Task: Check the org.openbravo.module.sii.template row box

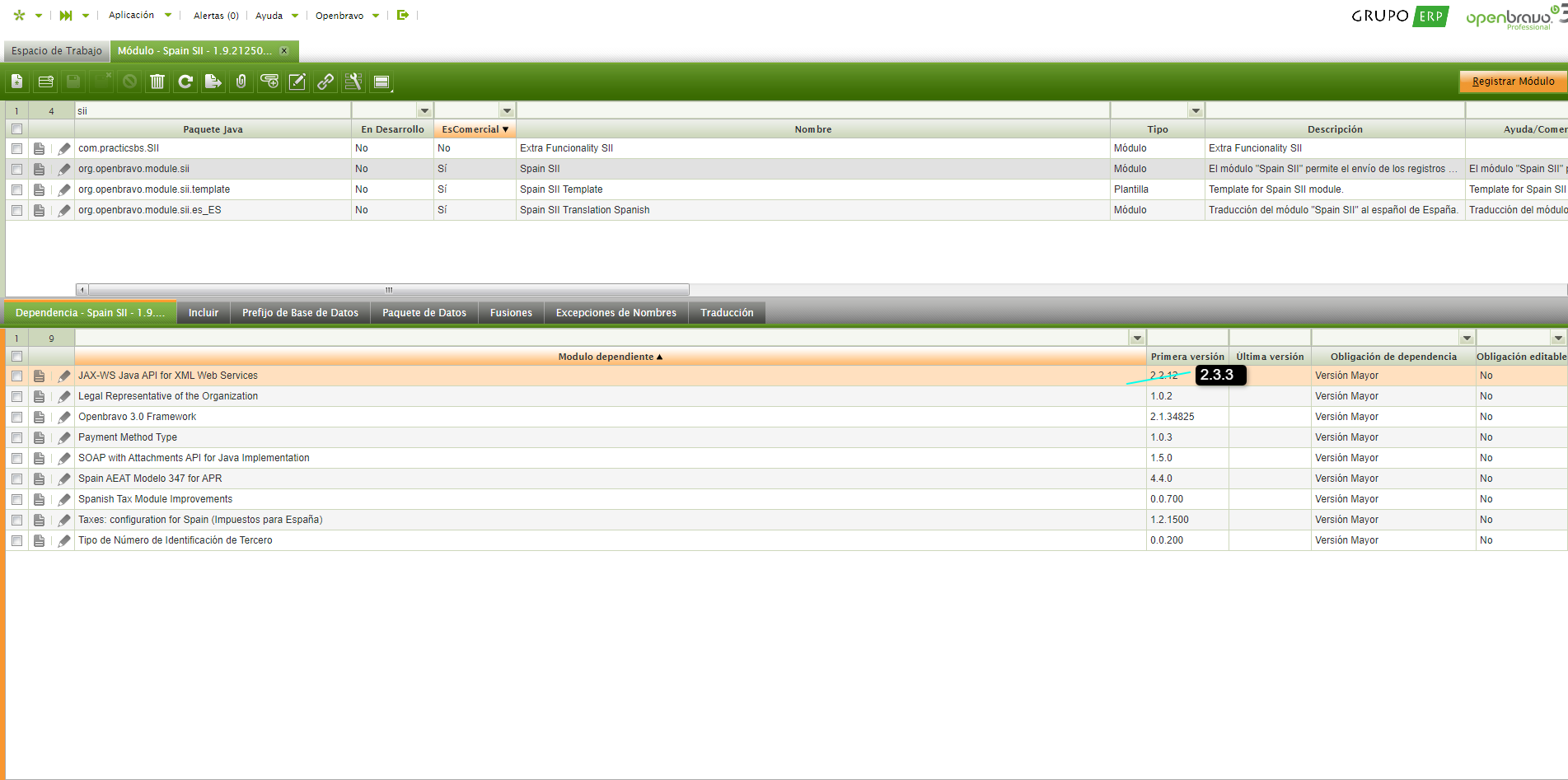Action: click(16, 189)
